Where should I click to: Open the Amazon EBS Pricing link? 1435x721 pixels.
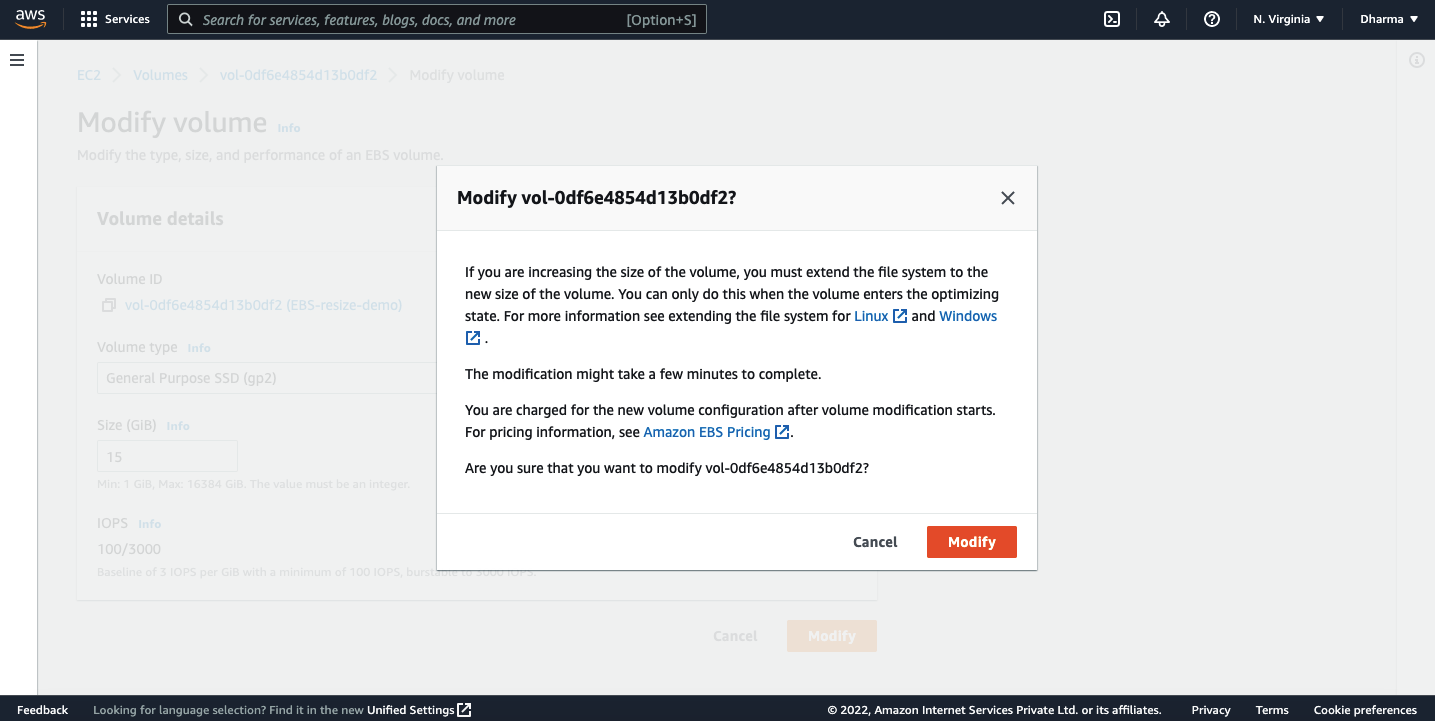click(x=717, y=432)
